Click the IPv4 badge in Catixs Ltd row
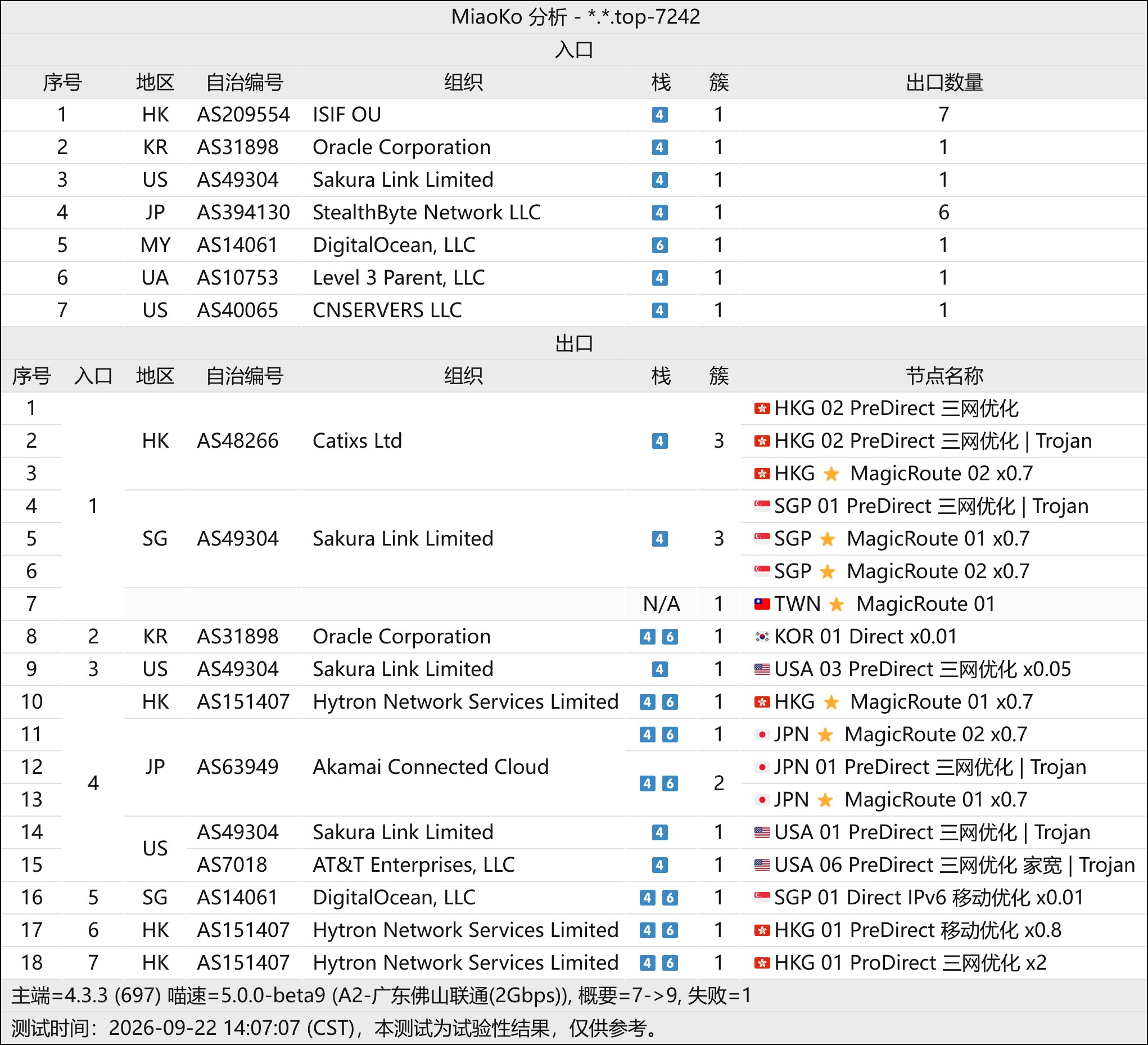The width and height of the screenshot is (1148, 1045). pyautogui.click(x=659, y=441)
